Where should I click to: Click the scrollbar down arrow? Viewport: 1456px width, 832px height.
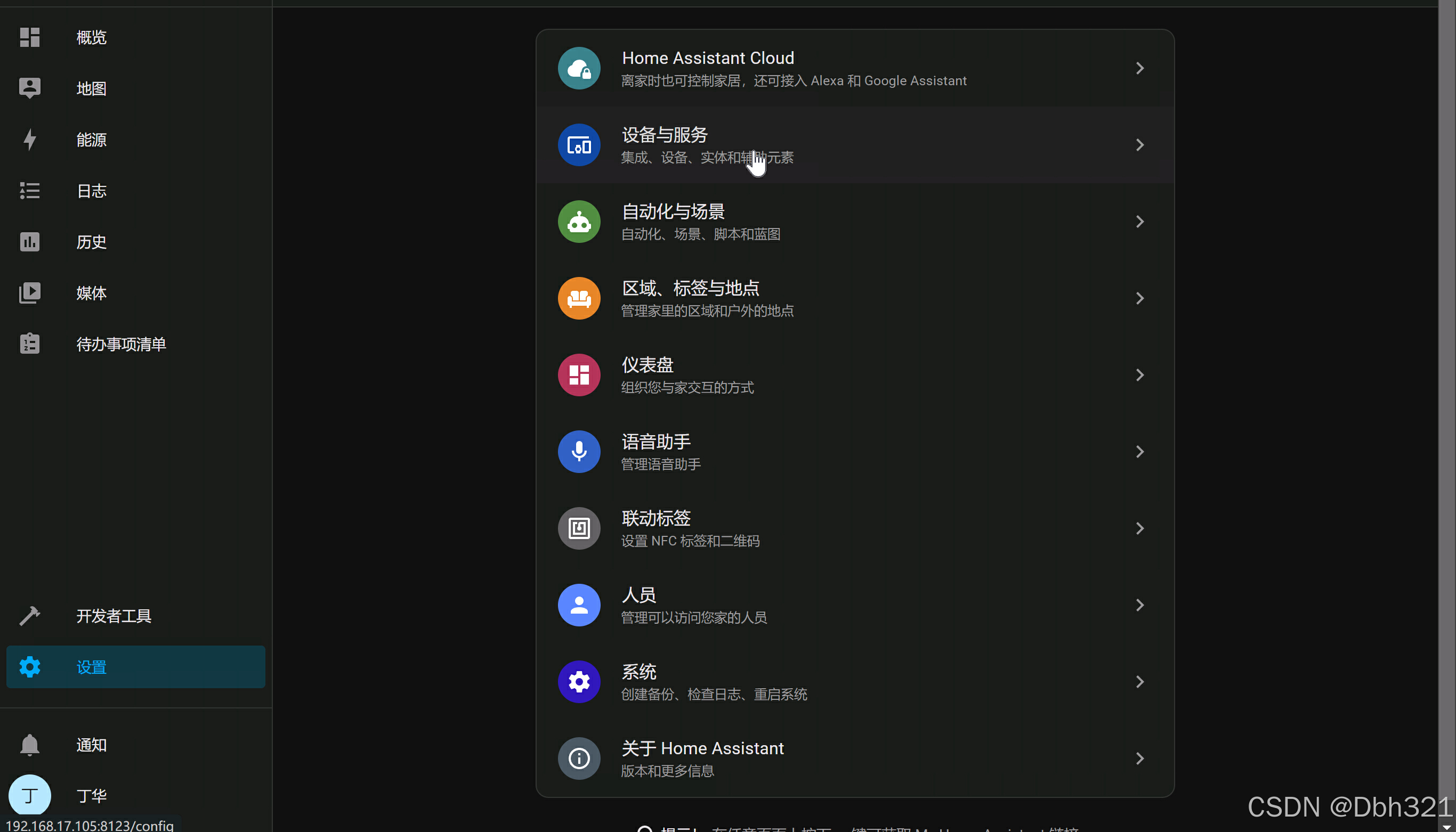[x=1447, y=826]
